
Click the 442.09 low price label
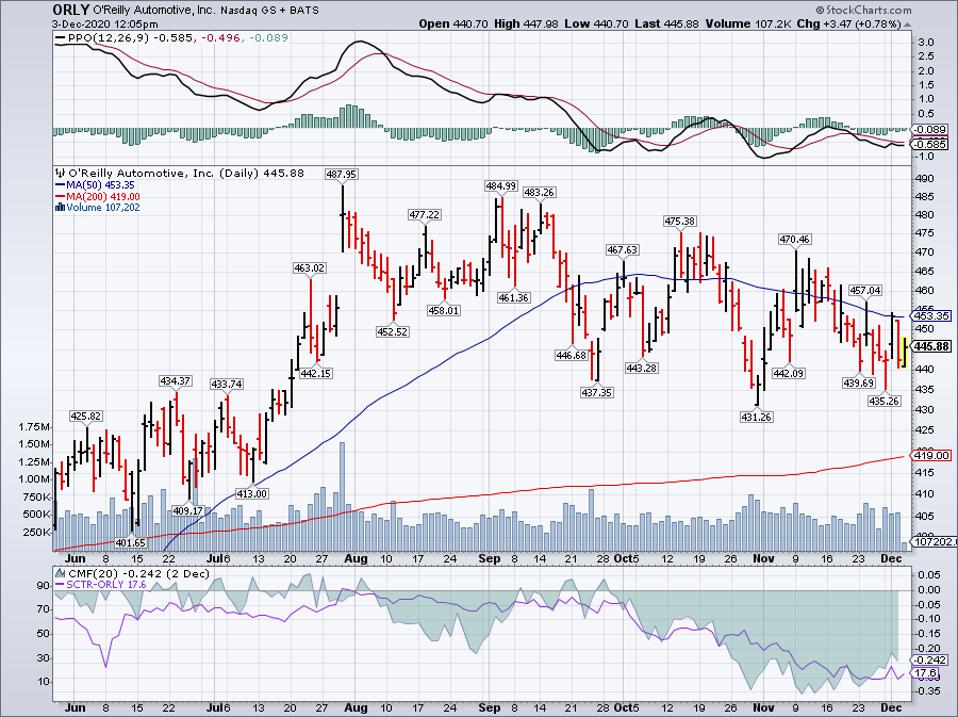pyautogui.click(x=788, y=373)
